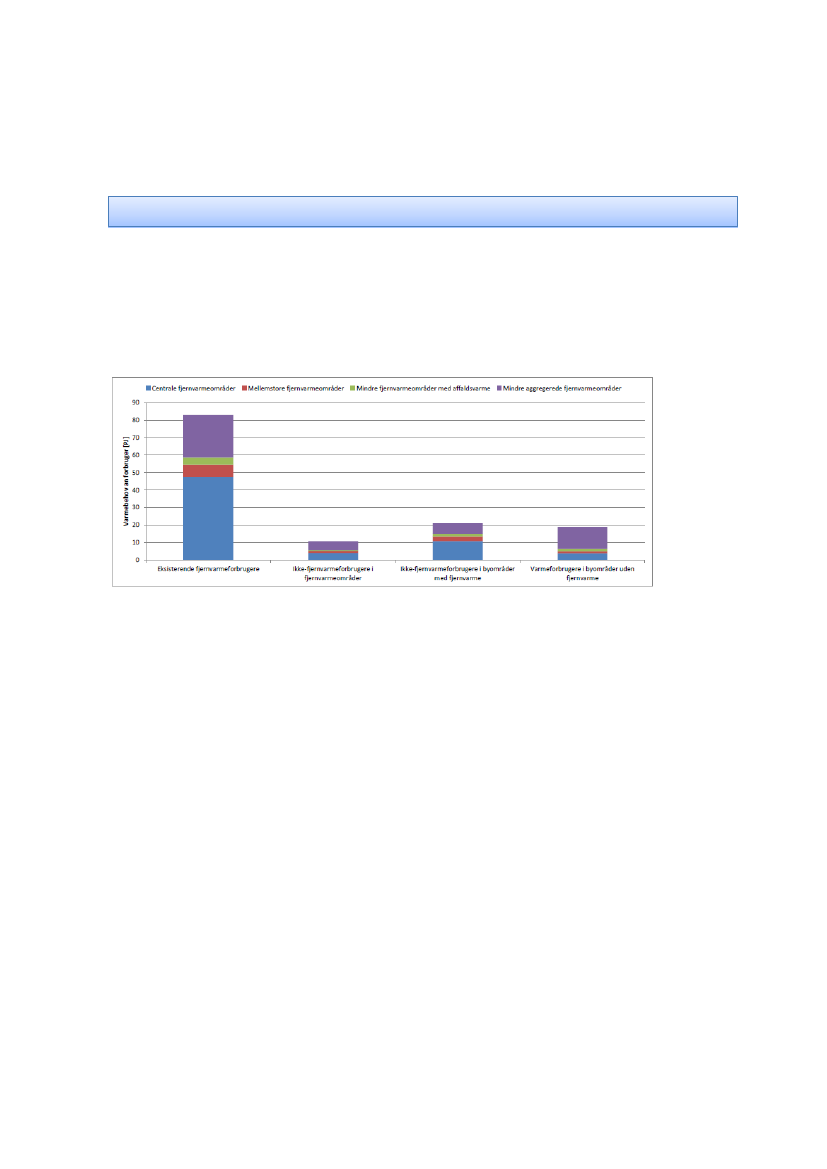Image resolution: width=827 pixels, height=1169 pixels.
Task: Click the blue Centrale fjernvarmeområder legend swatch
Action: coord(148,388)
